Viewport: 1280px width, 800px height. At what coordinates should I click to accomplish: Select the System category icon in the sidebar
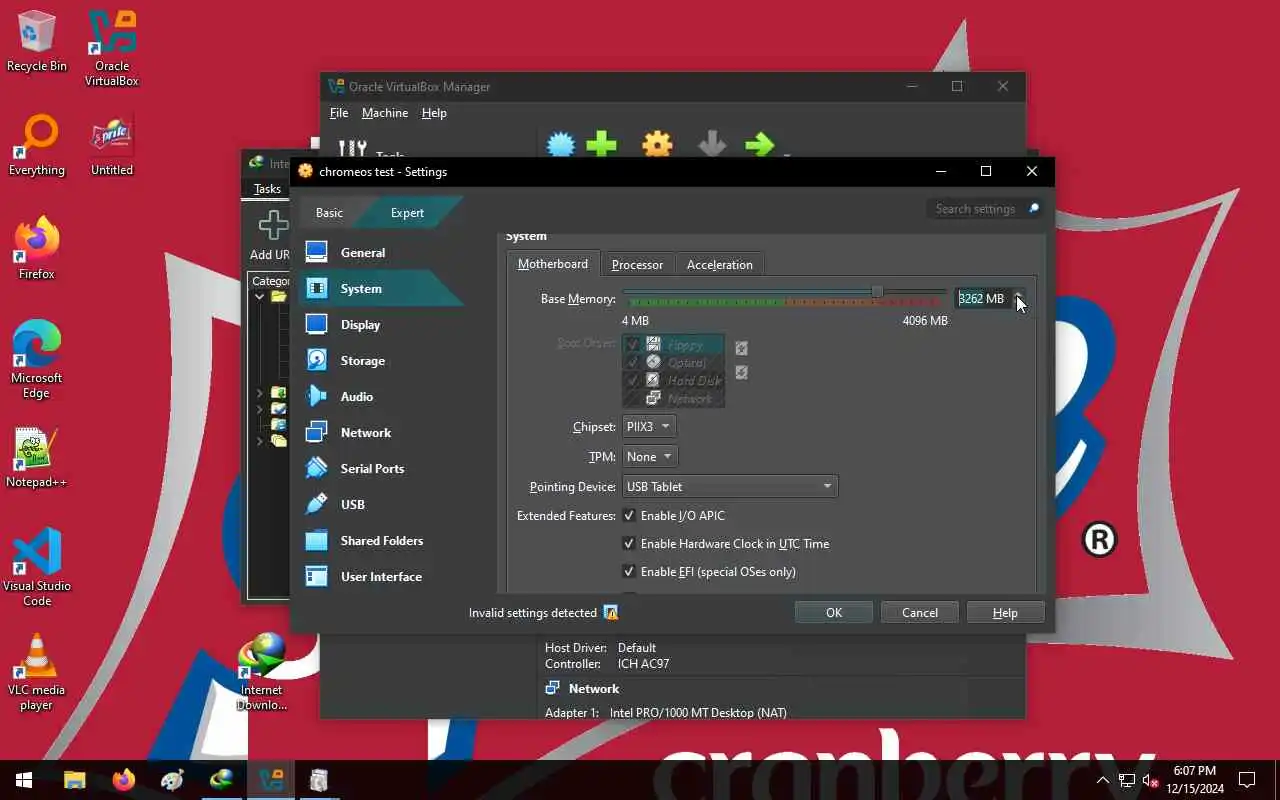tap(316, 289)
